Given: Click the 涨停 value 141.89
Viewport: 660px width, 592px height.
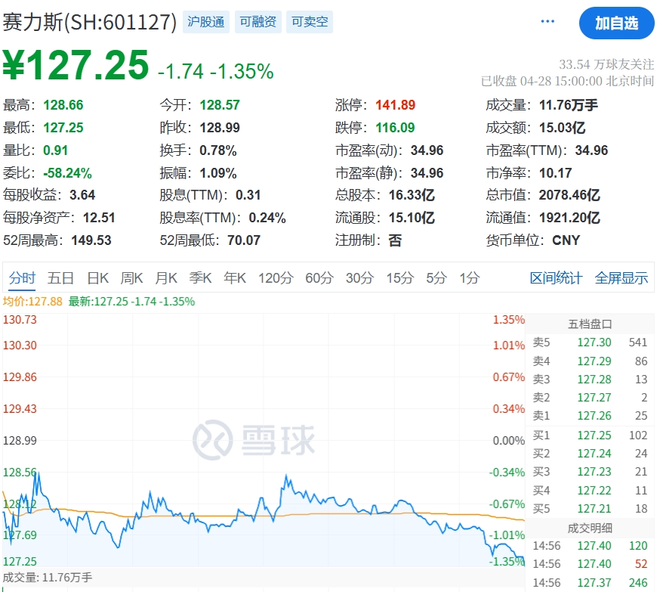Looking at the screenshot, I should coord(395,105).
